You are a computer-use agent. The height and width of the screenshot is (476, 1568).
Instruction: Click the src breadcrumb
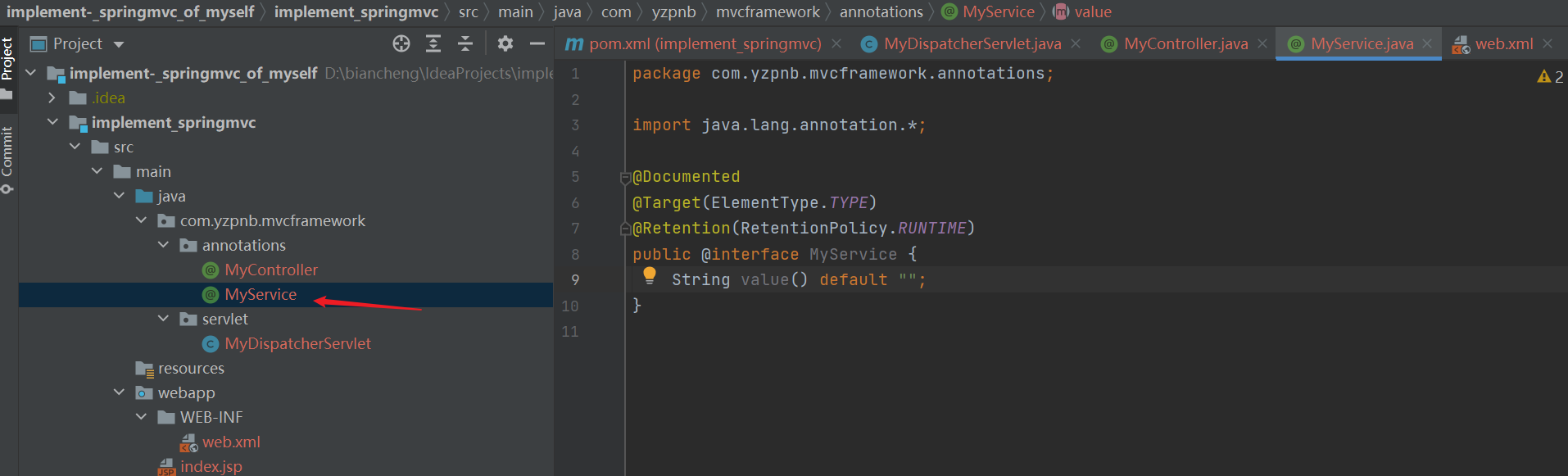point(468,12)
